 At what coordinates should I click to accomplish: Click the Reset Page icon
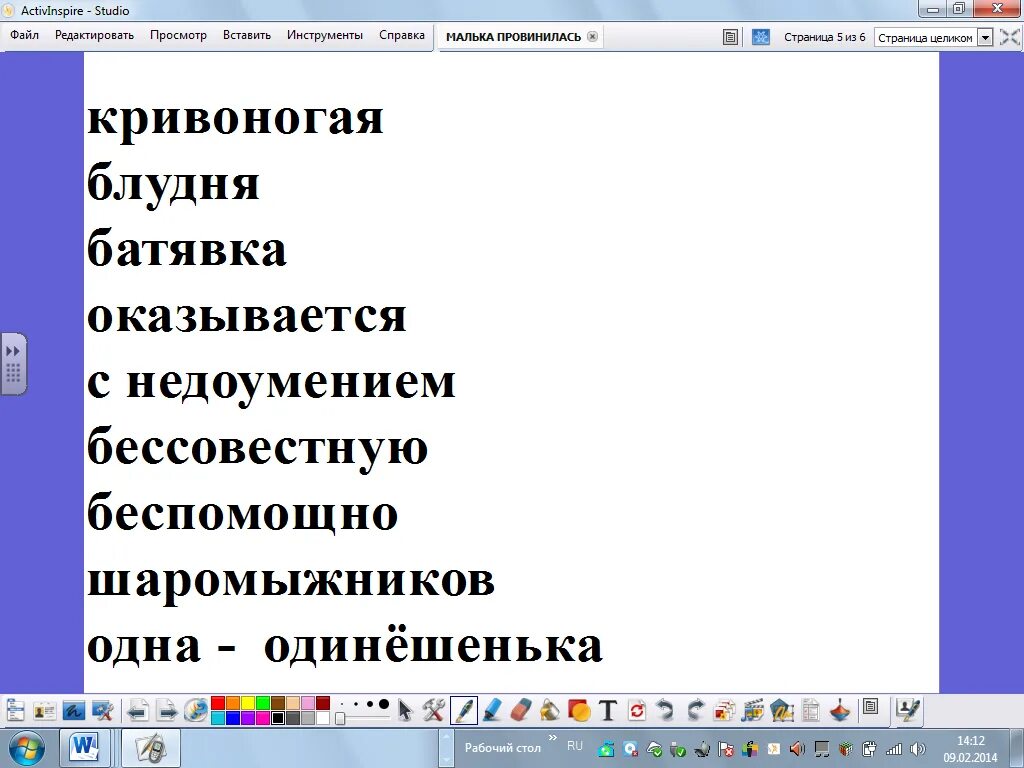pyautogui.click(x=637, y=710)
